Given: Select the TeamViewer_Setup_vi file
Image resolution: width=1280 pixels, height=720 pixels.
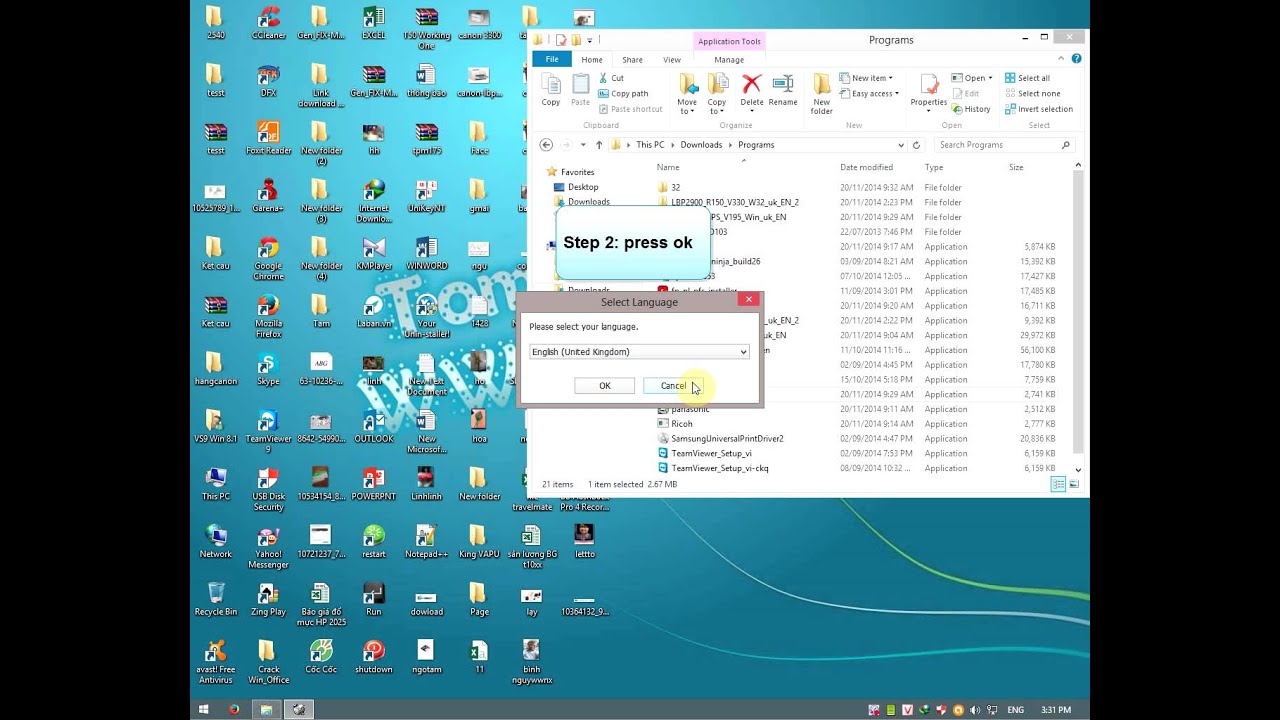Looking at the screenshot, I should [711, 453].
